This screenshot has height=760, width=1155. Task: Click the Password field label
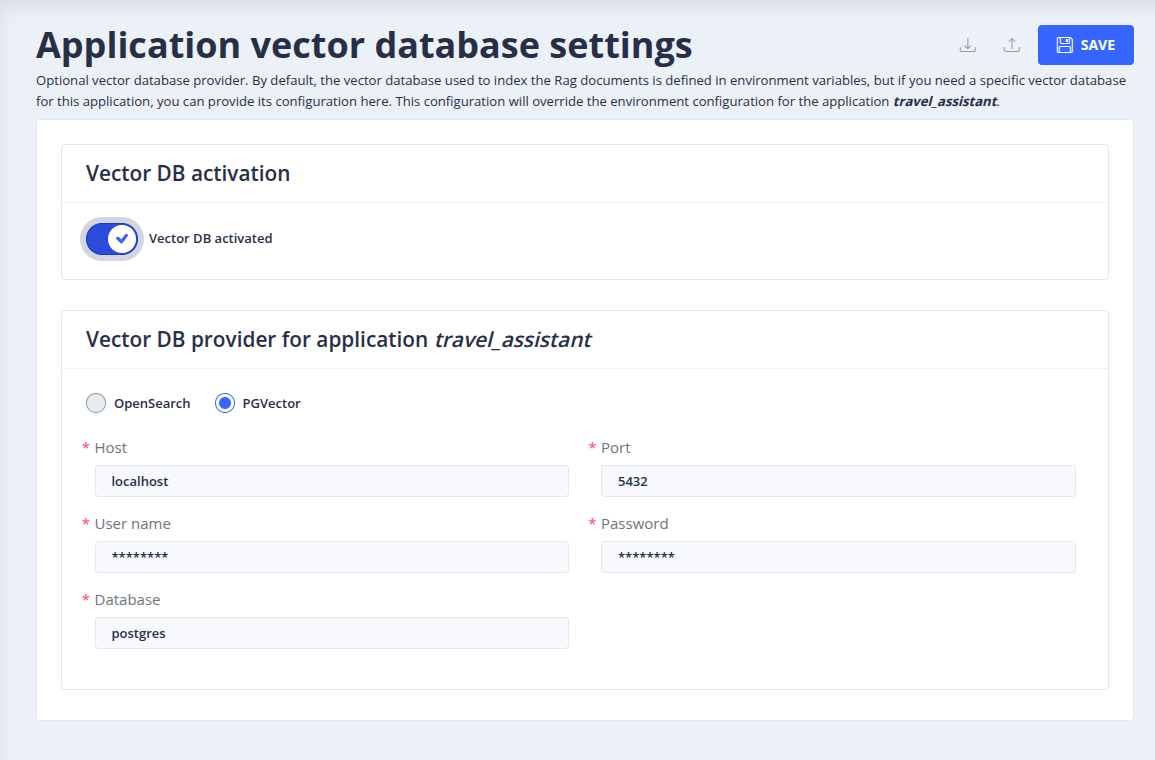coord(634,524)
